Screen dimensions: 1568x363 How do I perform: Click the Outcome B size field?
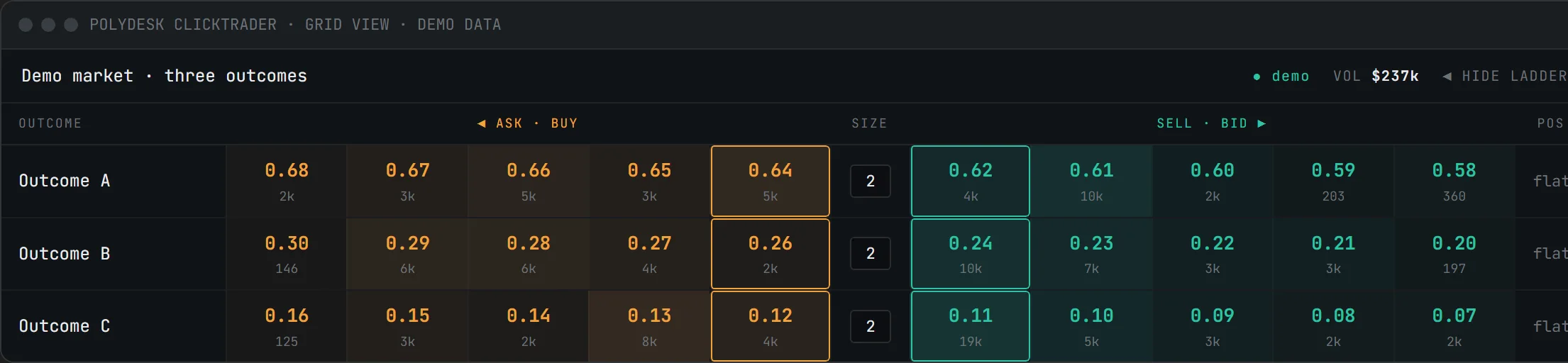[871, 254]
